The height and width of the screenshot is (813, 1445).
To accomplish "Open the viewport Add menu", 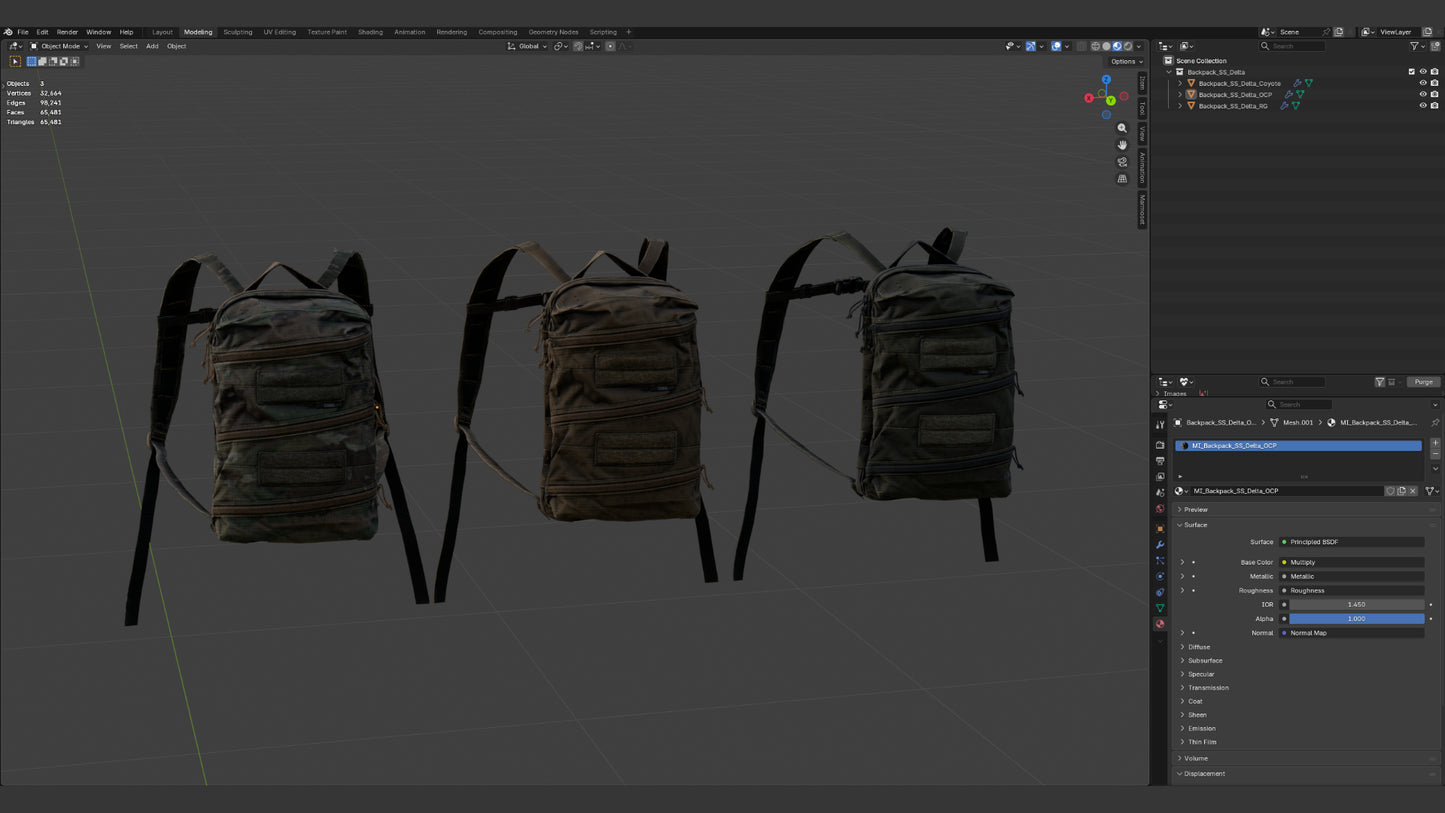I will pyautogui.click(x=152, y=46).
